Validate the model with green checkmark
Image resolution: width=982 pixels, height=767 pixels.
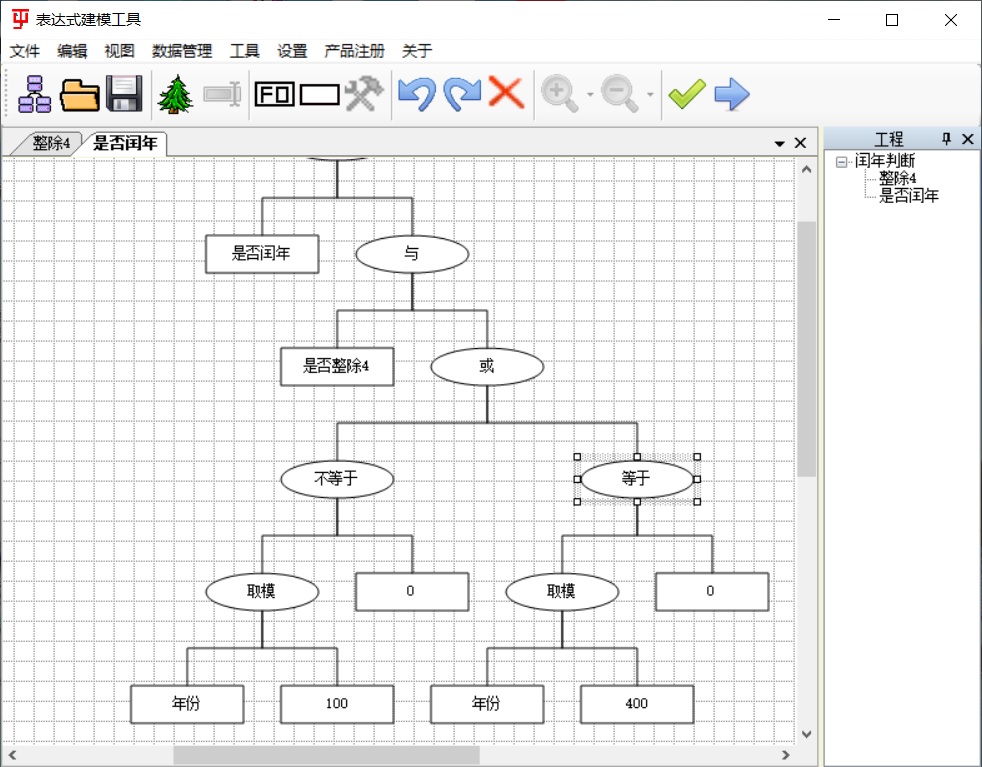(687, 94)
